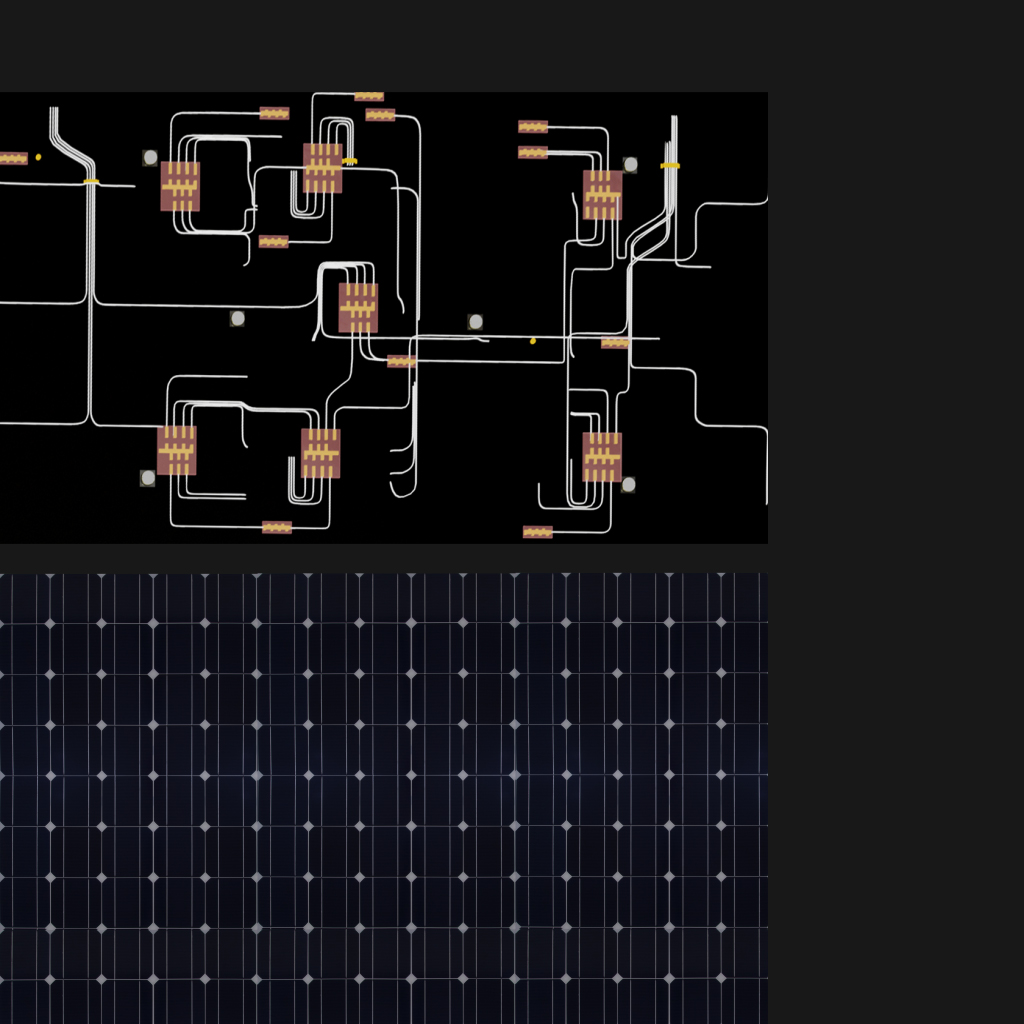1024x1024 pixels.
Task: Click the small connector cut off at the left edge
Action: coord(13,158)
